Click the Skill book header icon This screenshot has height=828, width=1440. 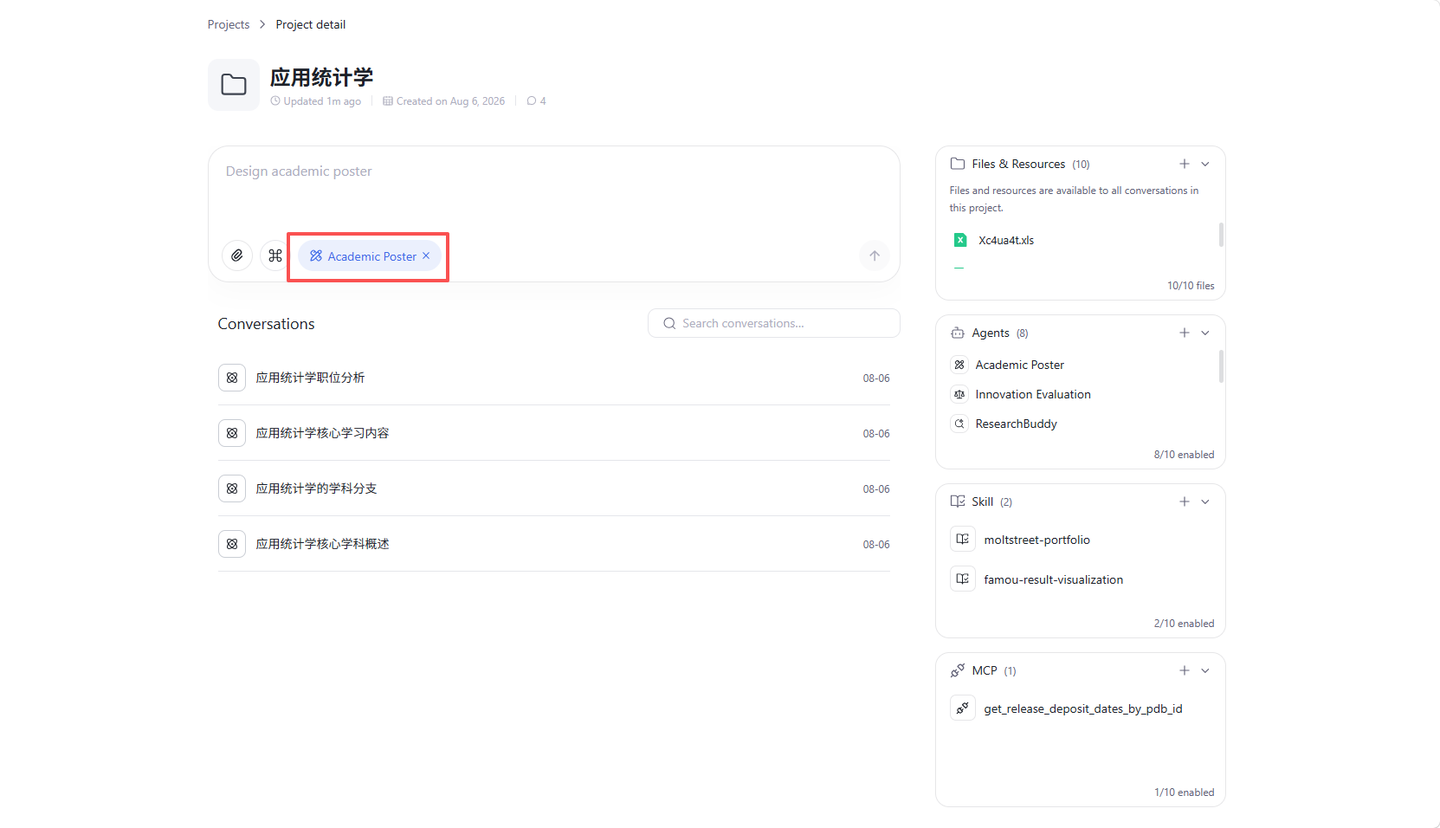(957, 502)
